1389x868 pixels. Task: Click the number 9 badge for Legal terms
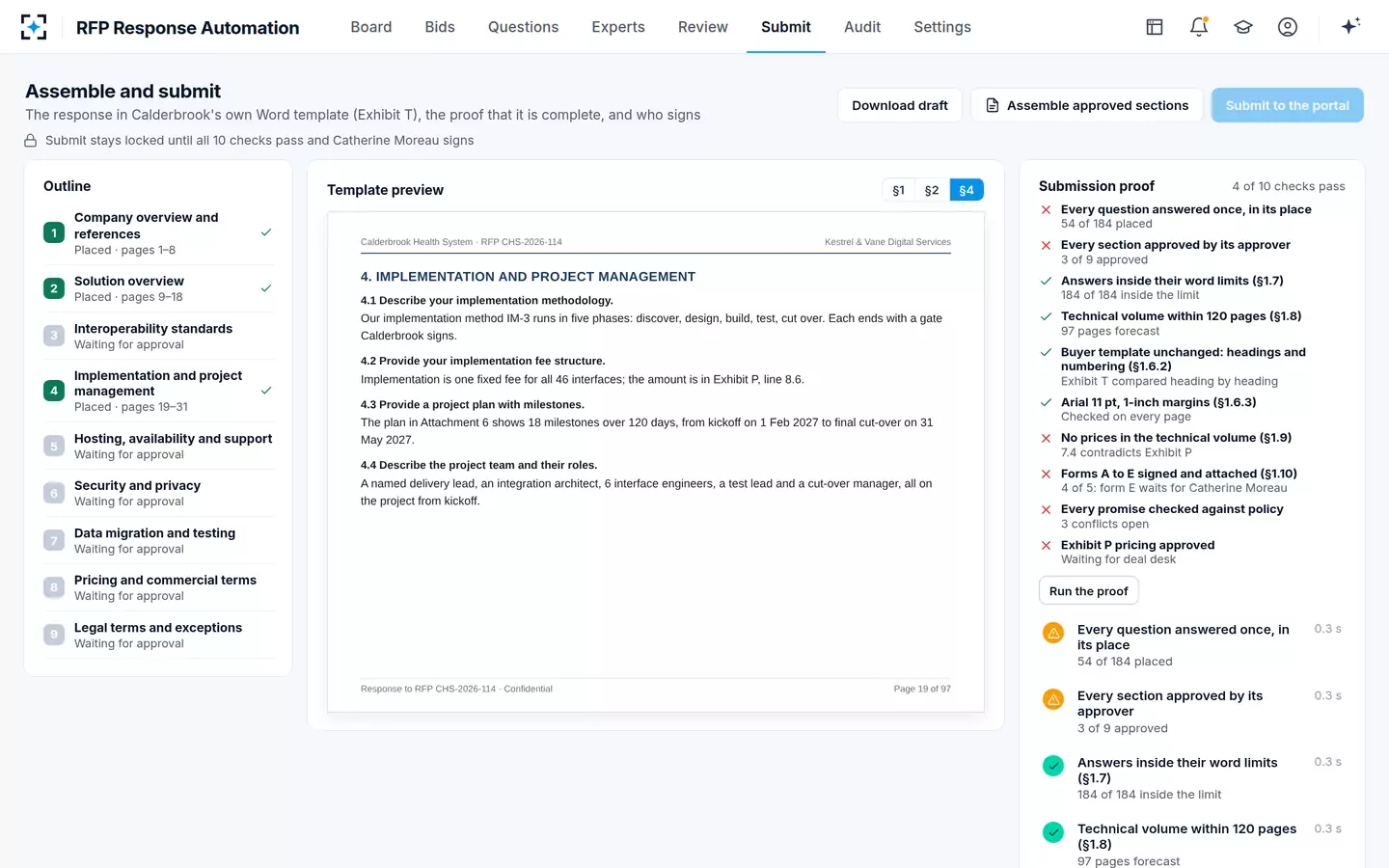[x=54, y=635]
